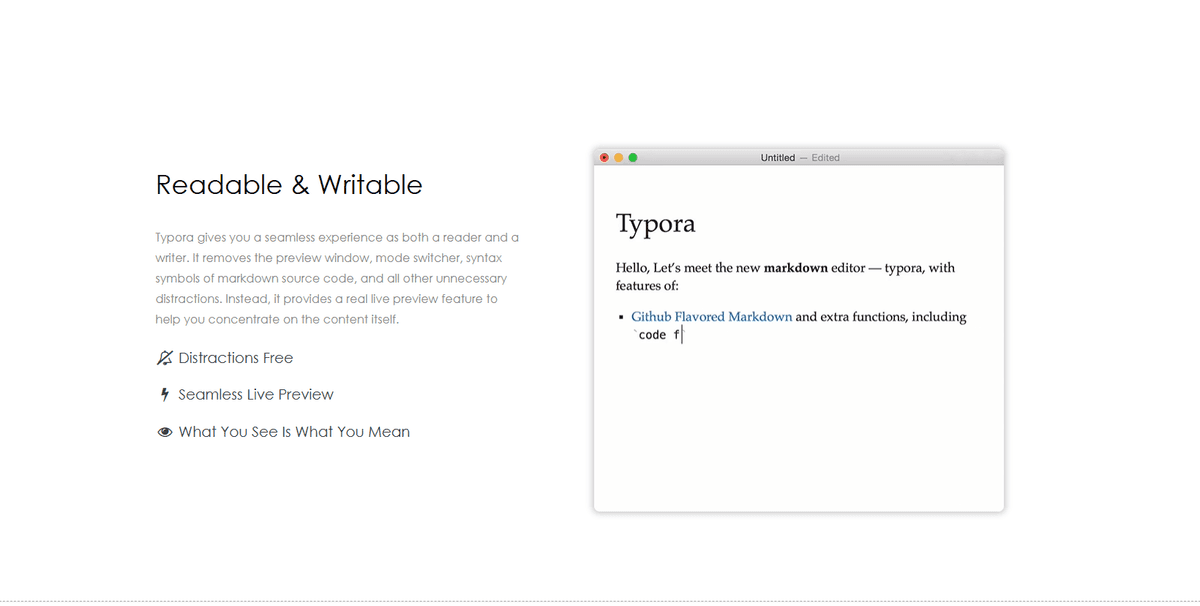Close the Untitled window with red button
Viewport: 1200px width, 606px height.
604,158
